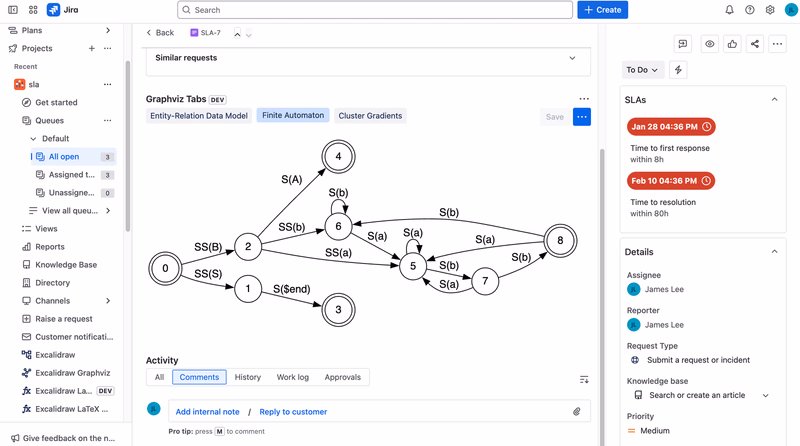Viewport: 800px width, 446px height.
Task: Open the Assigned to me queue
Action: [74, 175]
